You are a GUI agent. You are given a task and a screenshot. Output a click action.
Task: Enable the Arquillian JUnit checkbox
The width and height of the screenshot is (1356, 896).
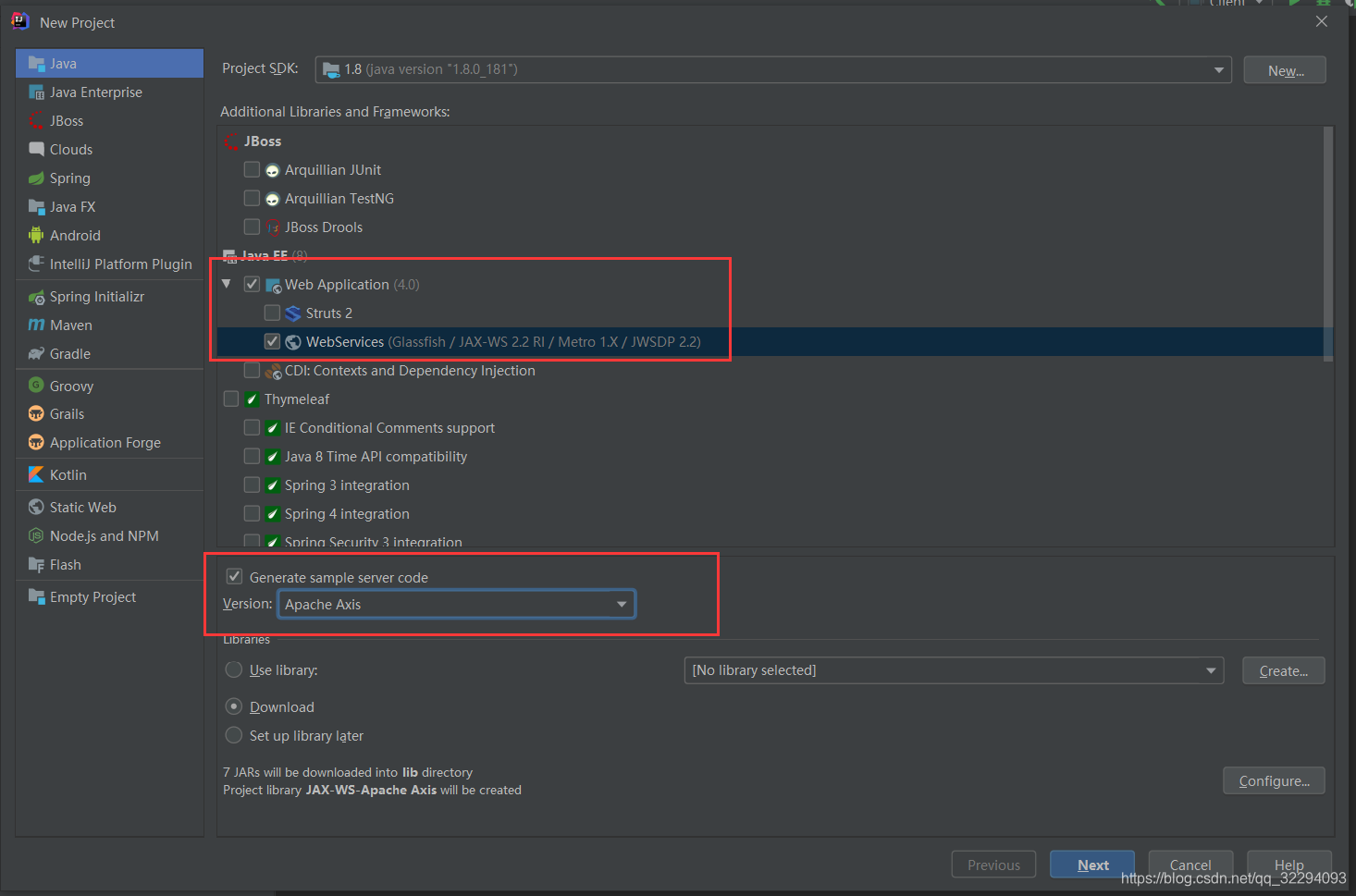252,170
